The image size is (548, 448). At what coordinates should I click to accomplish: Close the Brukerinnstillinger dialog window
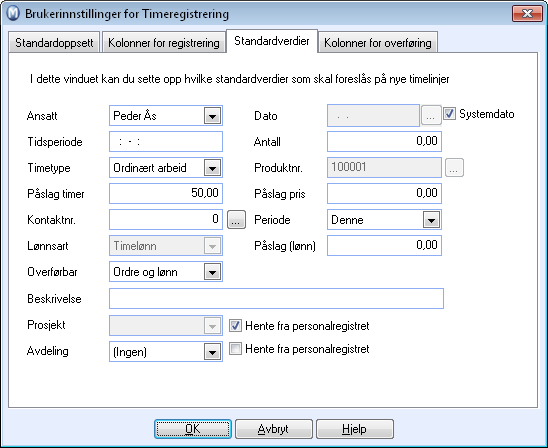point(527,14)
